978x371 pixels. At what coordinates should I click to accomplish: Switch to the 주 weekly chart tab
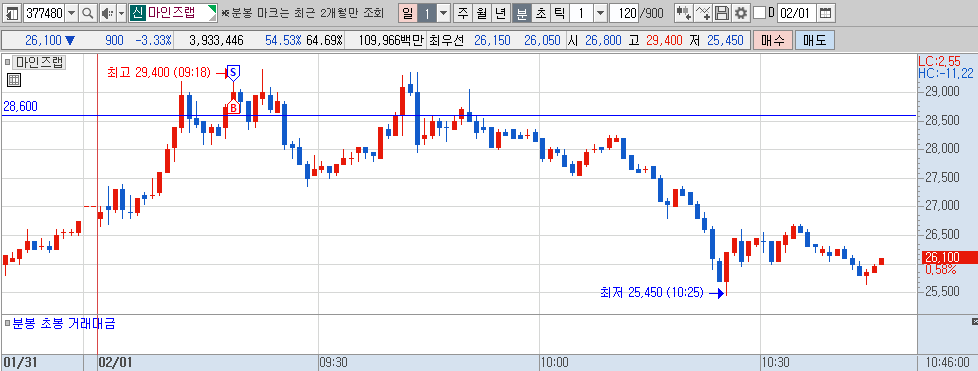click(x=462, y=12)
